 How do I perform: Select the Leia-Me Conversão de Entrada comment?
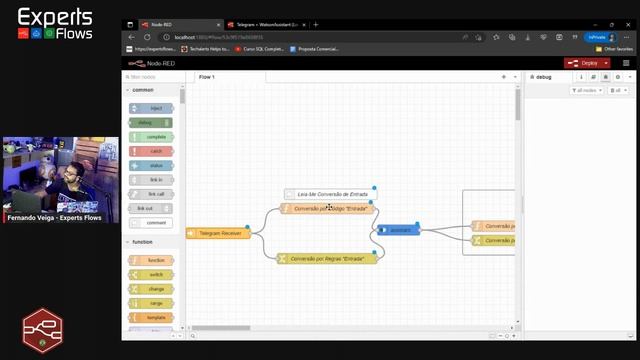[x=331, y=194]
